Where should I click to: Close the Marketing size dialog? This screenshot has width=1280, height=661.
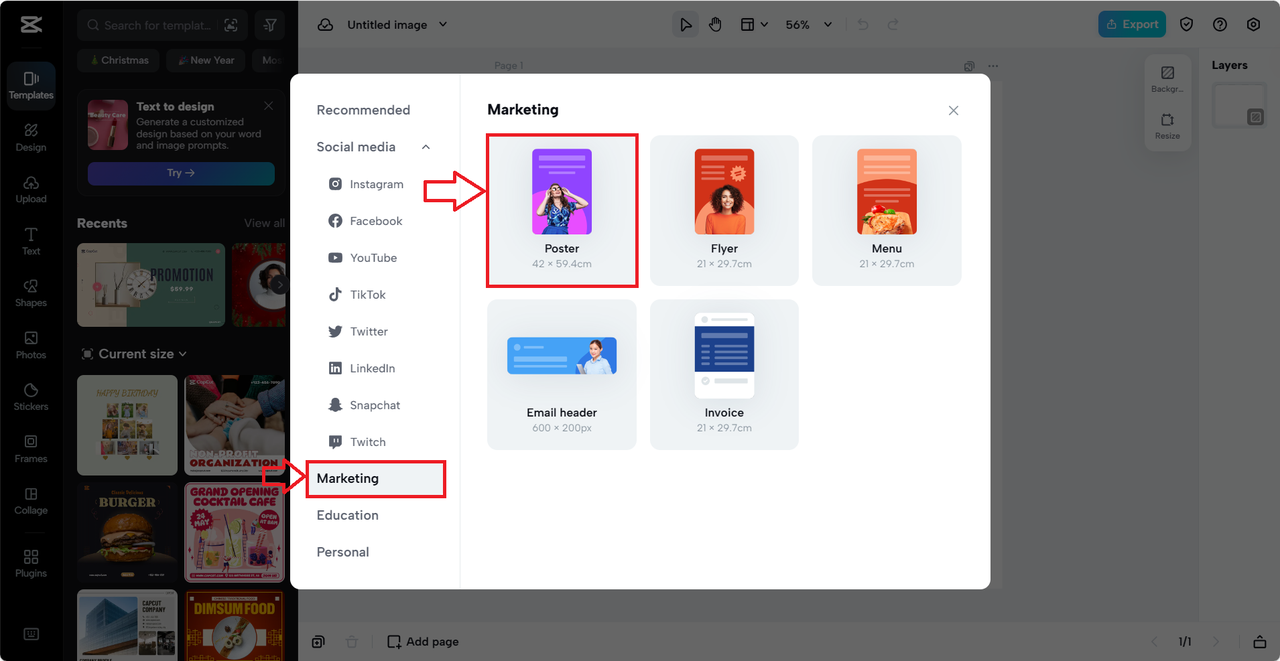(953, 110)
